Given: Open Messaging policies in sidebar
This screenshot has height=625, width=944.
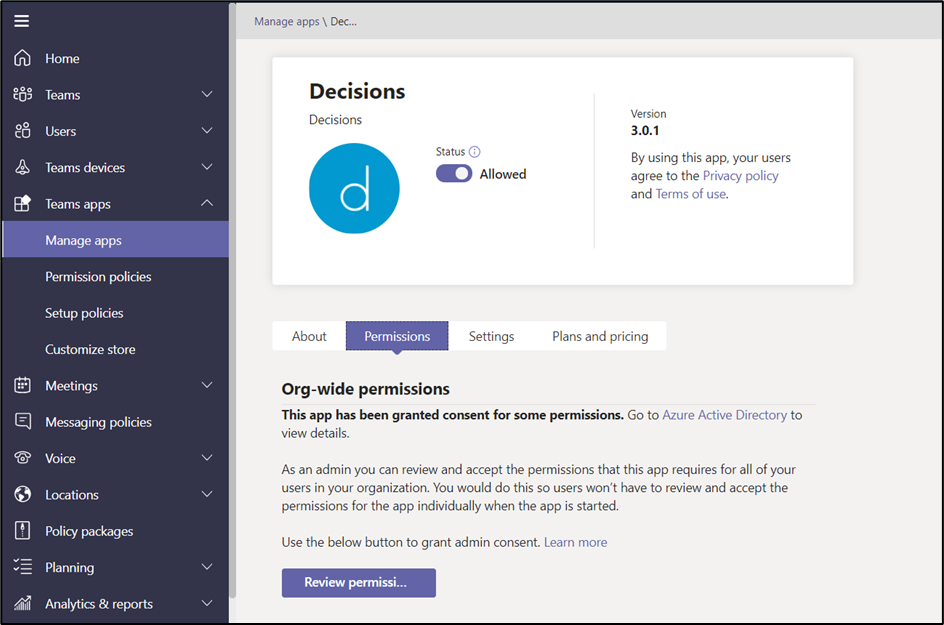Looking at the screenshot, I should coord(116,421).
